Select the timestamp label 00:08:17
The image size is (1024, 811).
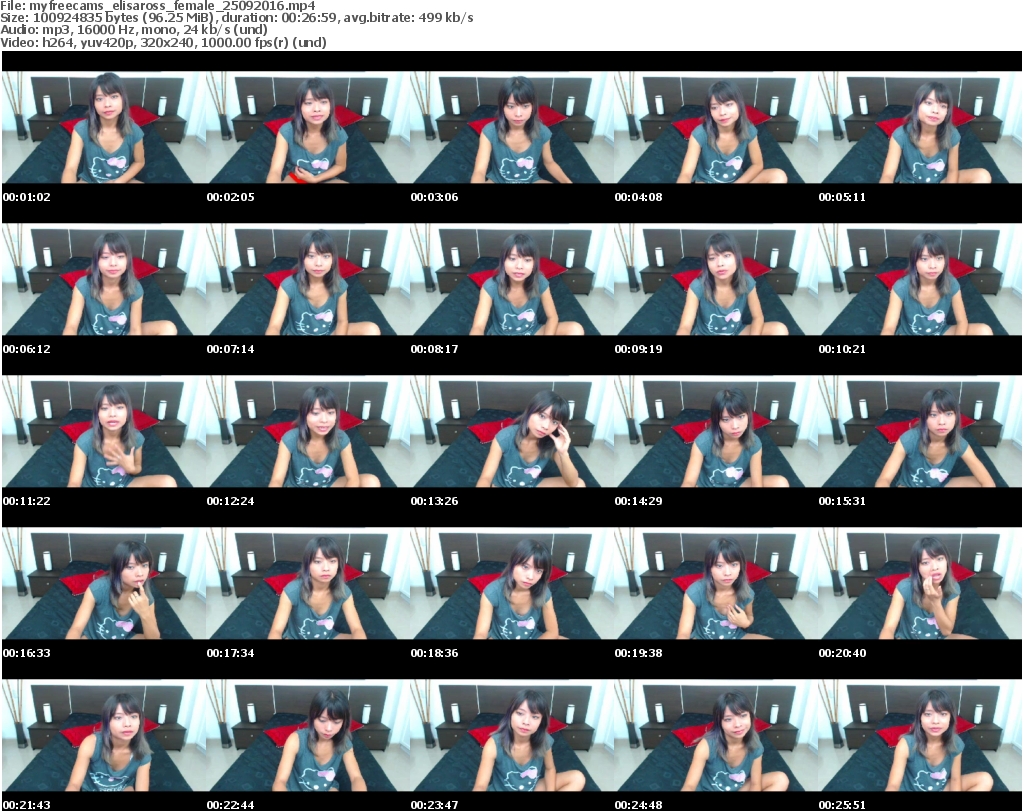pos(434,349)
